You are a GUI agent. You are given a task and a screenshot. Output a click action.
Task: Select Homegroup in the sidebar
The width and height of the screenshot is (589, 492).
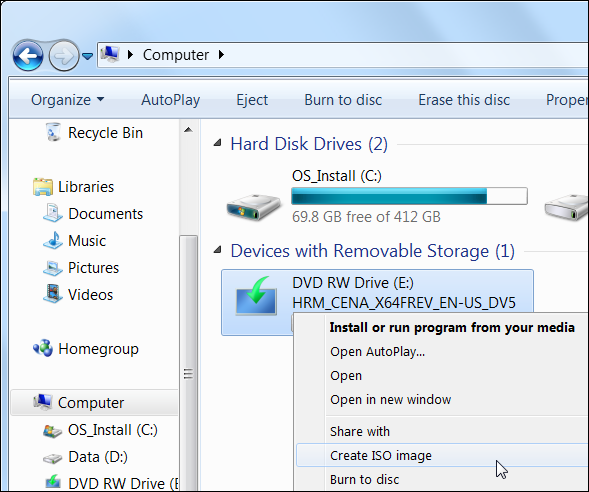[x=86, y=349]
